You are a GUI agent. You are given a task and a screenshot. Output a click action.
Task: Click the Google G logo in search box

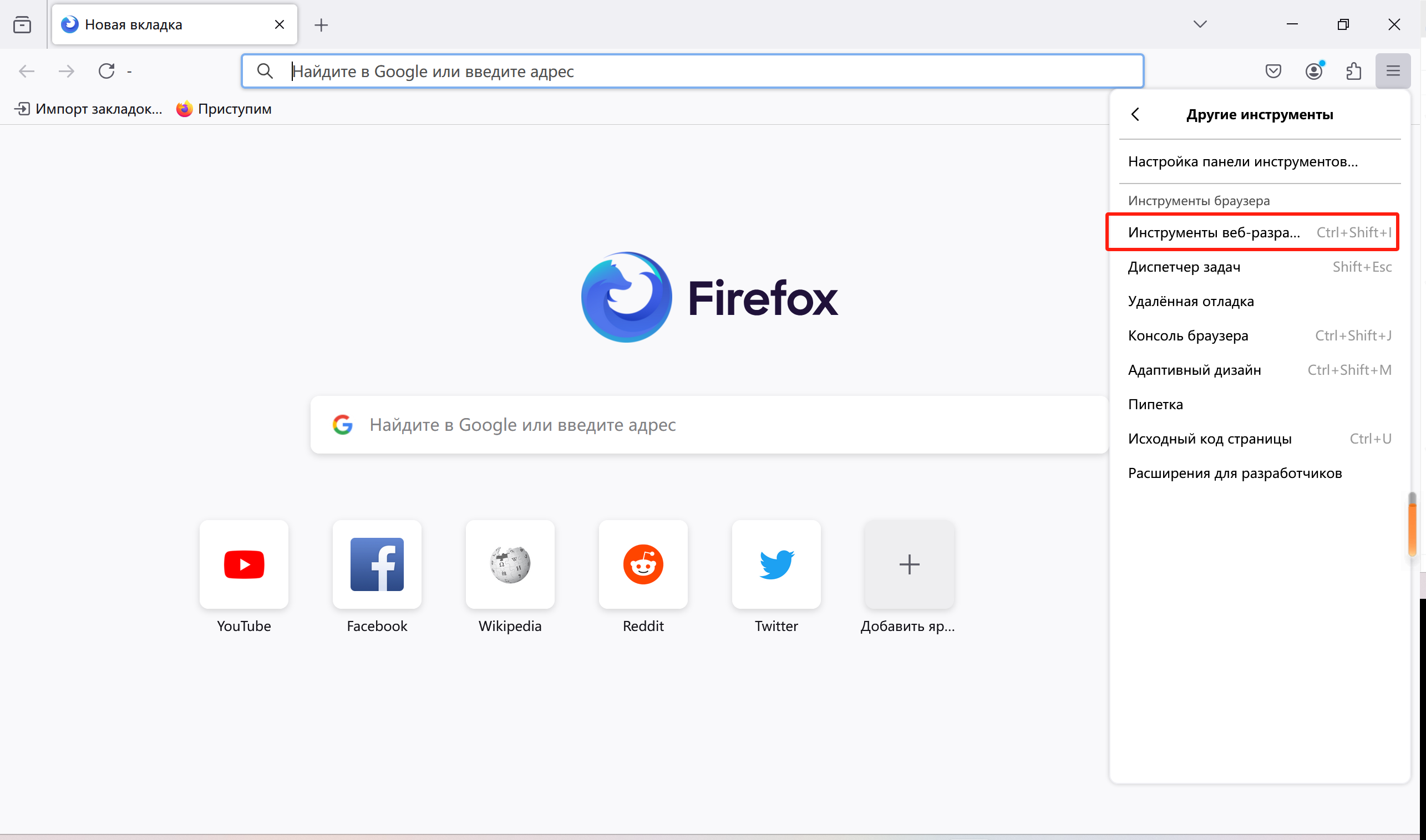[342, 425]
